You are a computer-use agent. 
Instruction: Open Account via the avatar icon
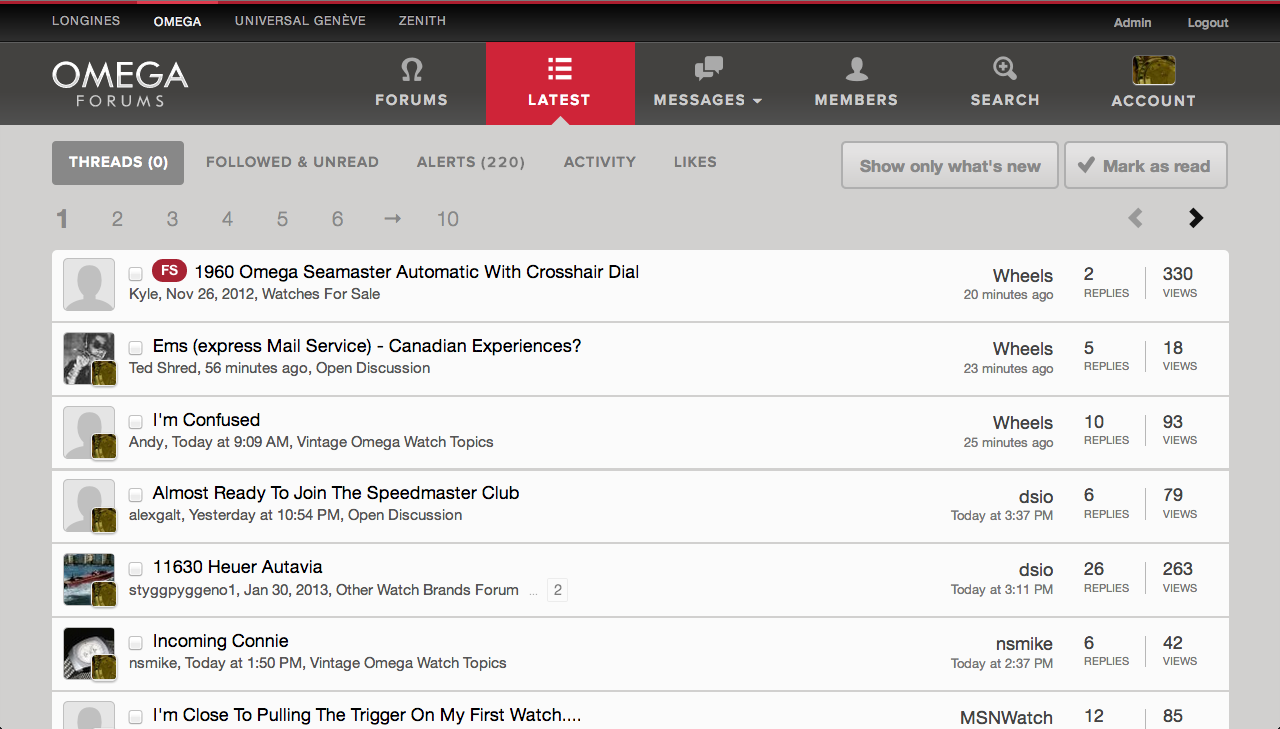point(1153,70)
